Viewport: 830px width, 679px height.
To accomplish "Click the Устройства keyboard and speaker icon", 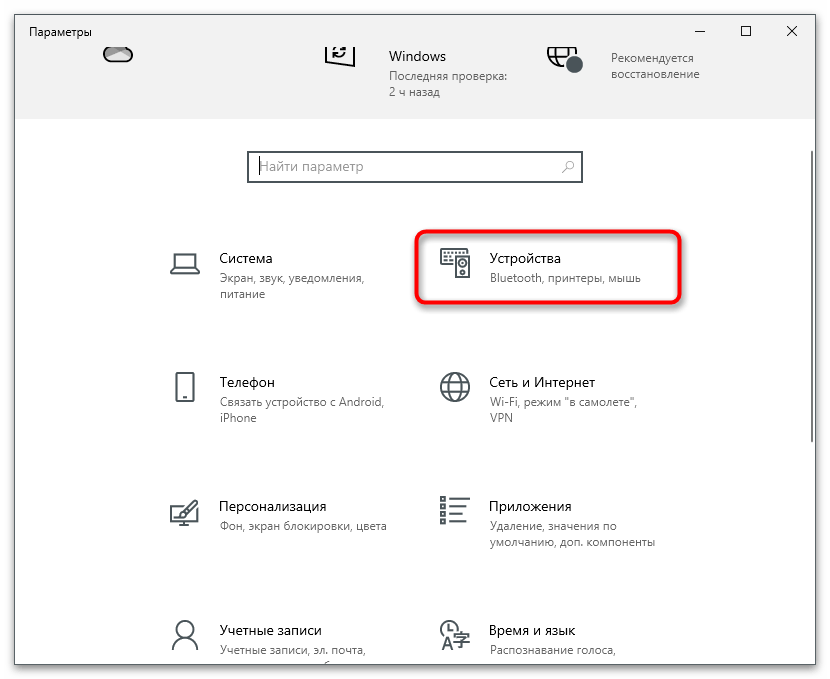I will pos(455,263).
